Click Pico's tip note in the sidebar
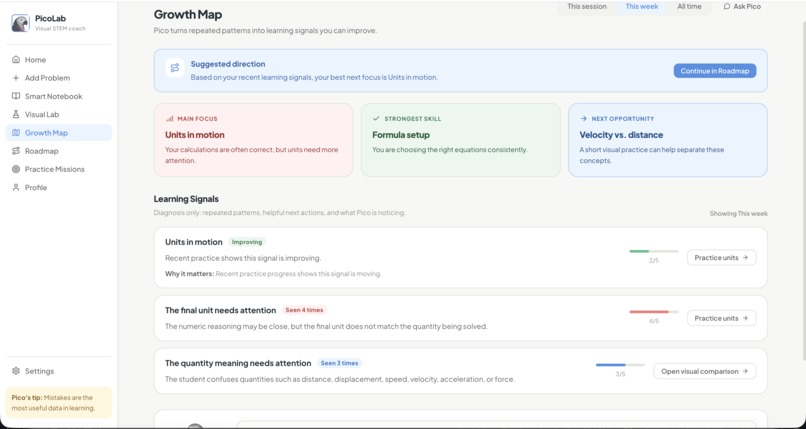Viewport: 806px width, 429px height. coord(59,402)
